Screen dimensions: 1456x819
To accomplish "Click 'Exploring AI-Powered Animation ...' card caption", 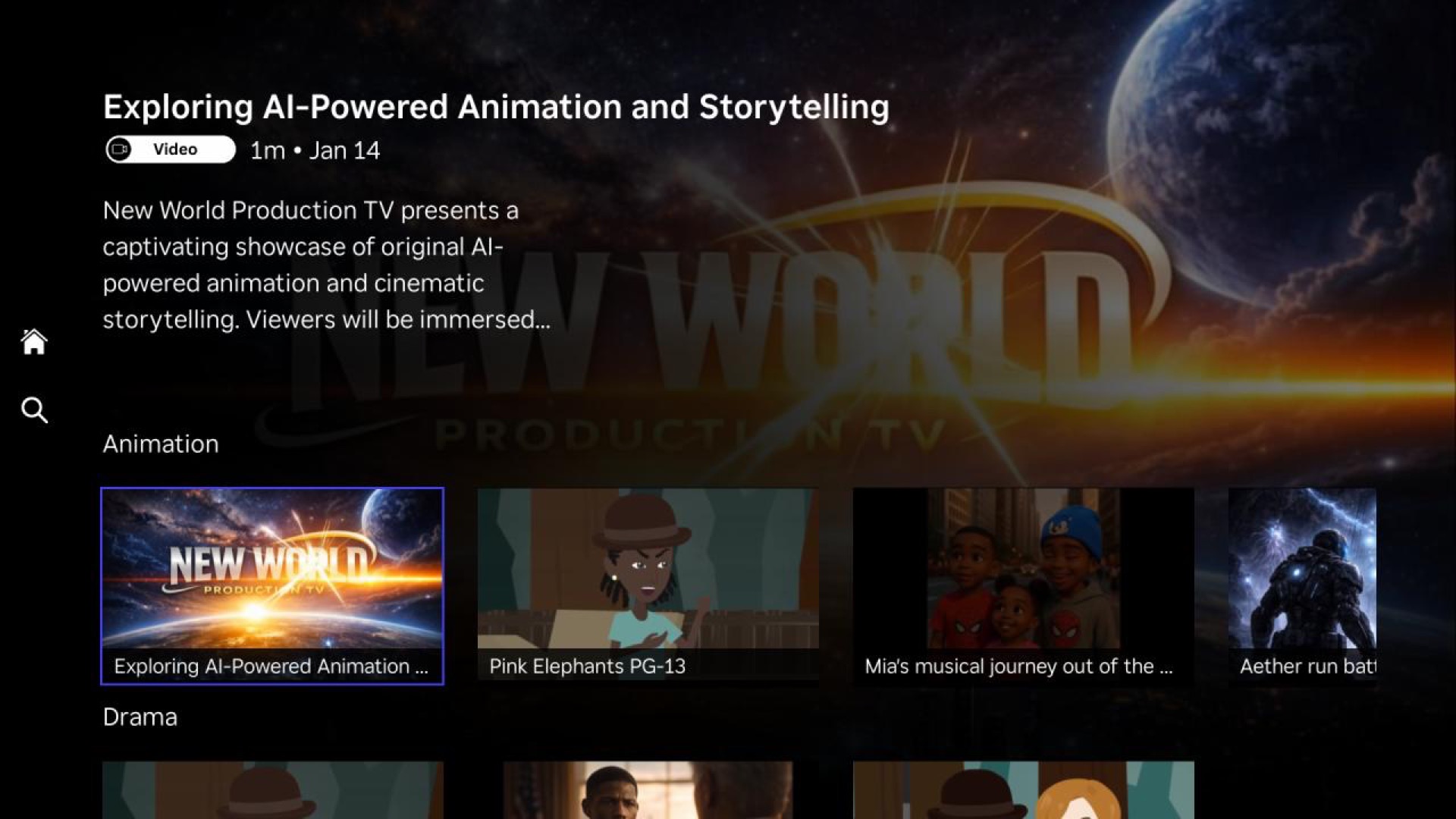I will [271, 666].
